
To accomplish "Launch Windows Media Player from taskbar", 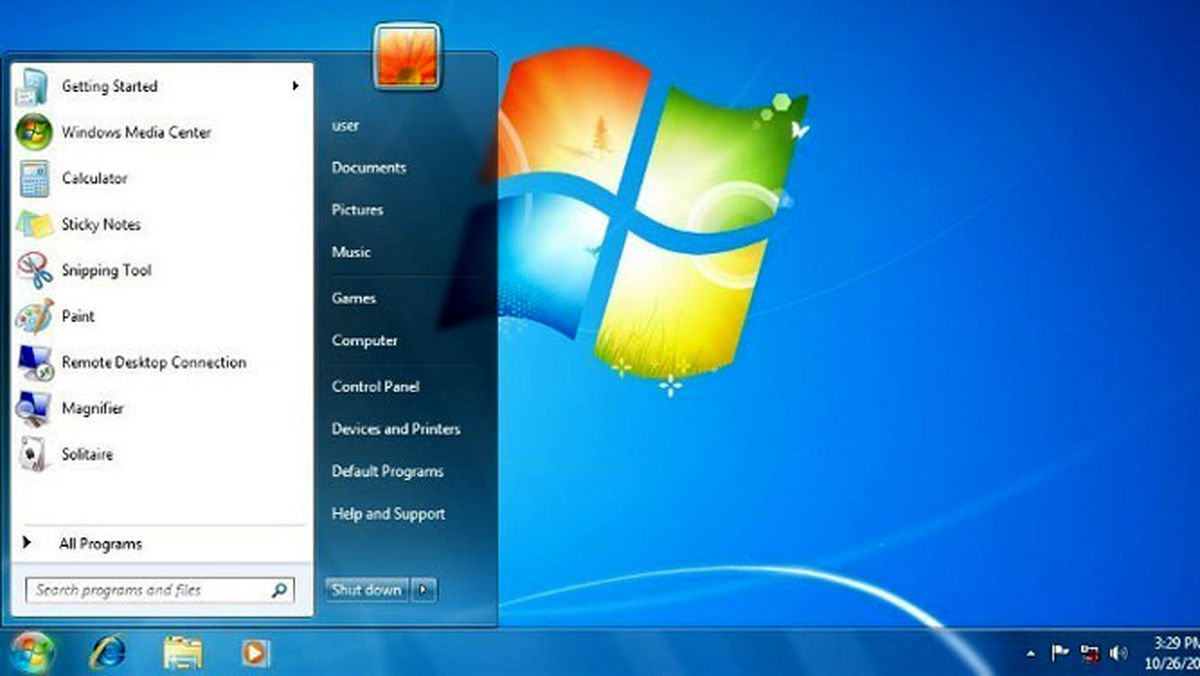I will (255, 653).
